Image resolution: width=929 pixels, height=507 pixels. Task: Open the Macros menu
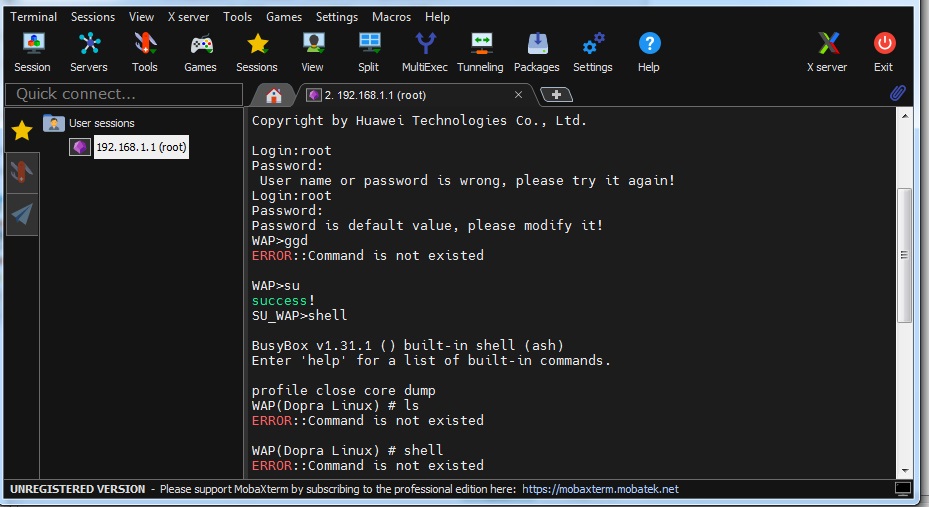(392, 17)
